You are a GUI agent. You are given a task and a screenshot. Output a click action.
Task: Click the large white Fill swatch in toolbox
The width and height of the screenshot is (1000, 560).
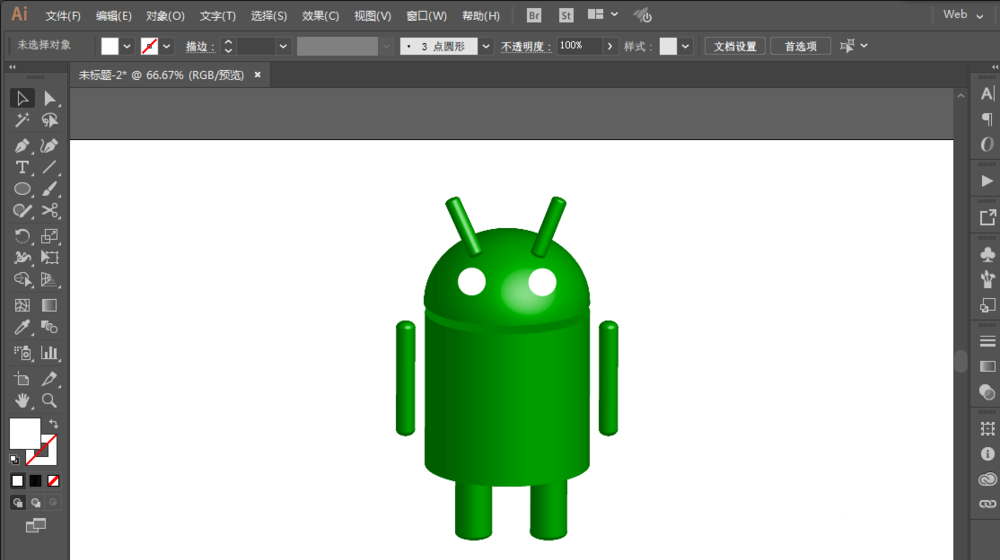click(24, 434)
